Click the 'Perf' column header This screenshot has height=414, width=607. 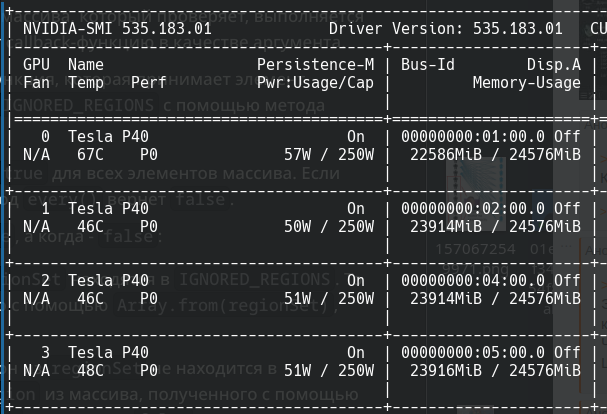[x=149, y=82]
